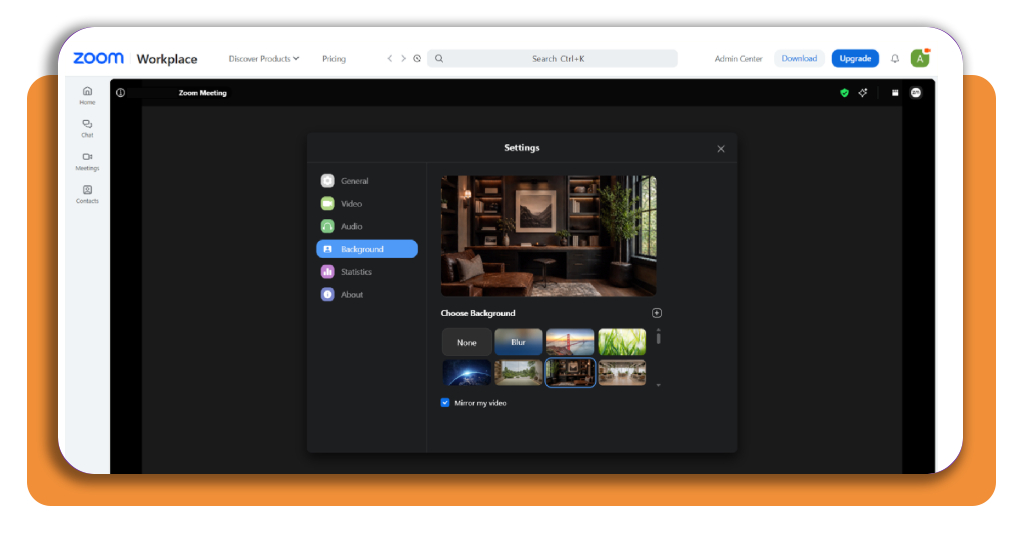1024x536 pixels.
Task: Select Audio settings tab
Action: [x=366, y=227]
